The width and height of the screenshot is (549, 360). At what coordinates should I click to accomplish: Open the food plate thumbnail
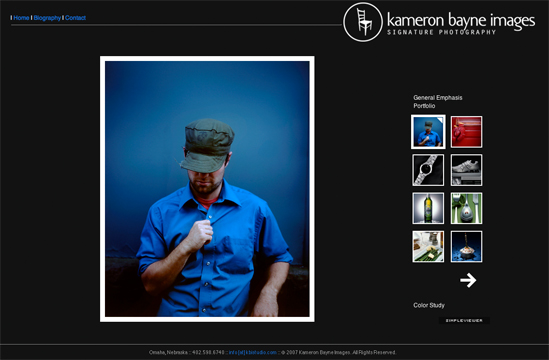coord(428,246)
